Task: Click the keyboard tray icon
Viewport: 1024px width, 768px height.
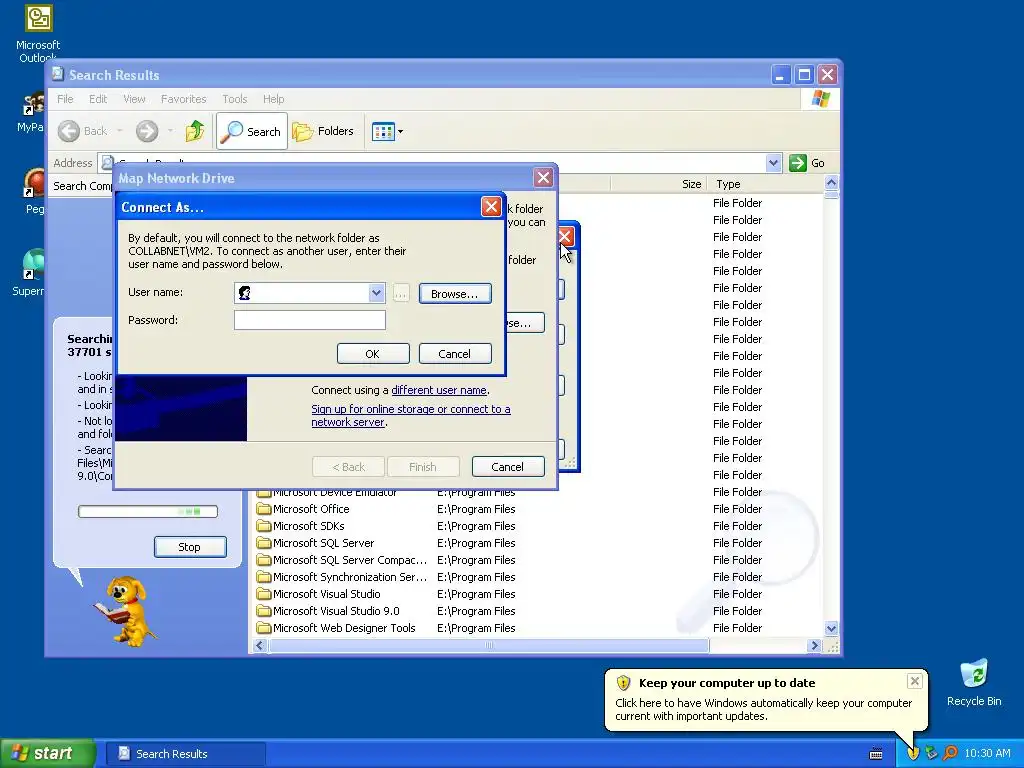Action: (x=876, y=754)
